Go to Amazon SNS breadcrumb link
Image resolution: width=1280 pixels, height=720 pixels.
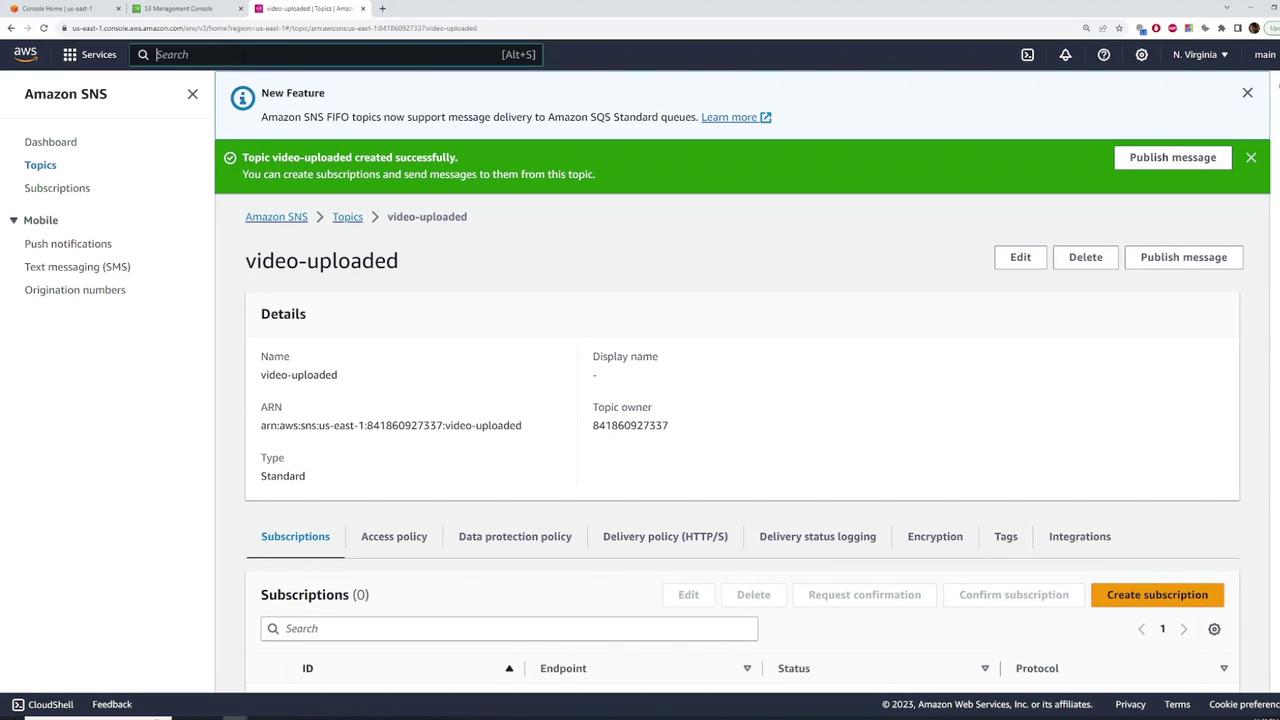pos(276,217)
